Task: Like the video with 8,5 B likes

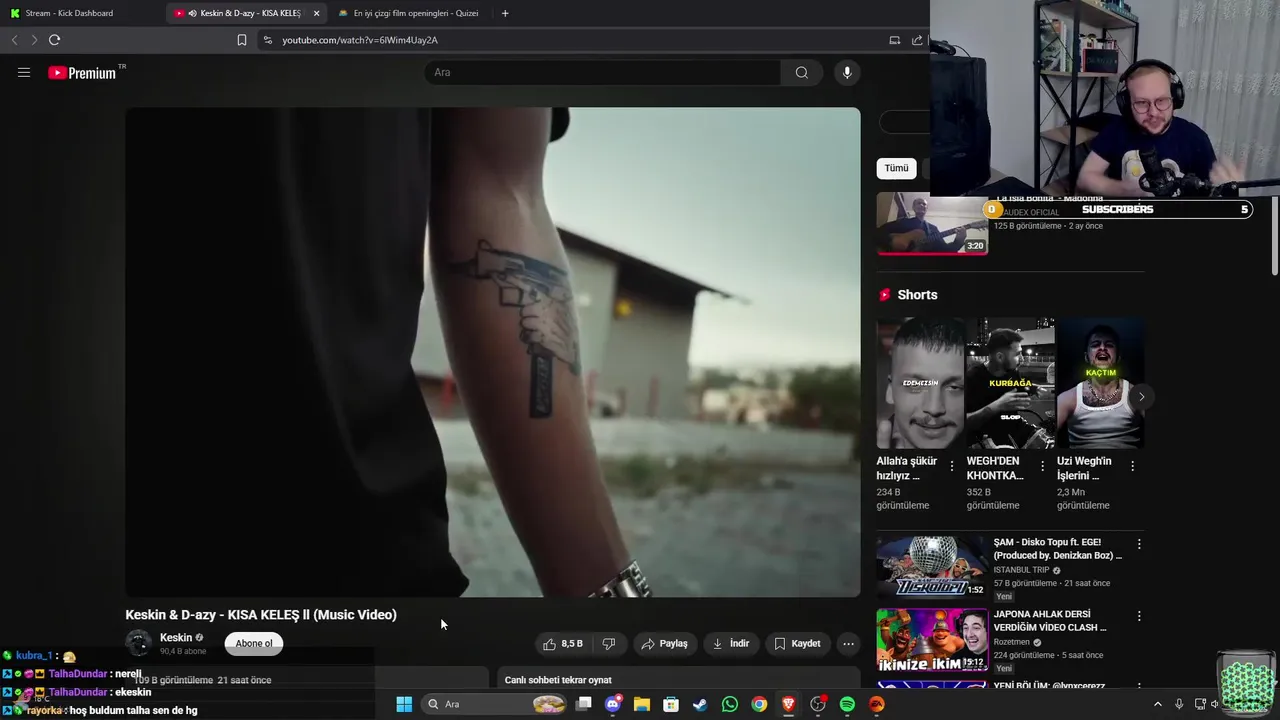Action: pyautogui.click(x=563, y=643)
